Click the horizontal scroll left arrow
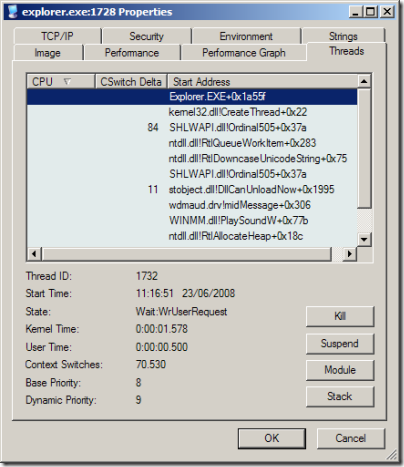404x467 pixels. point(34,254)
